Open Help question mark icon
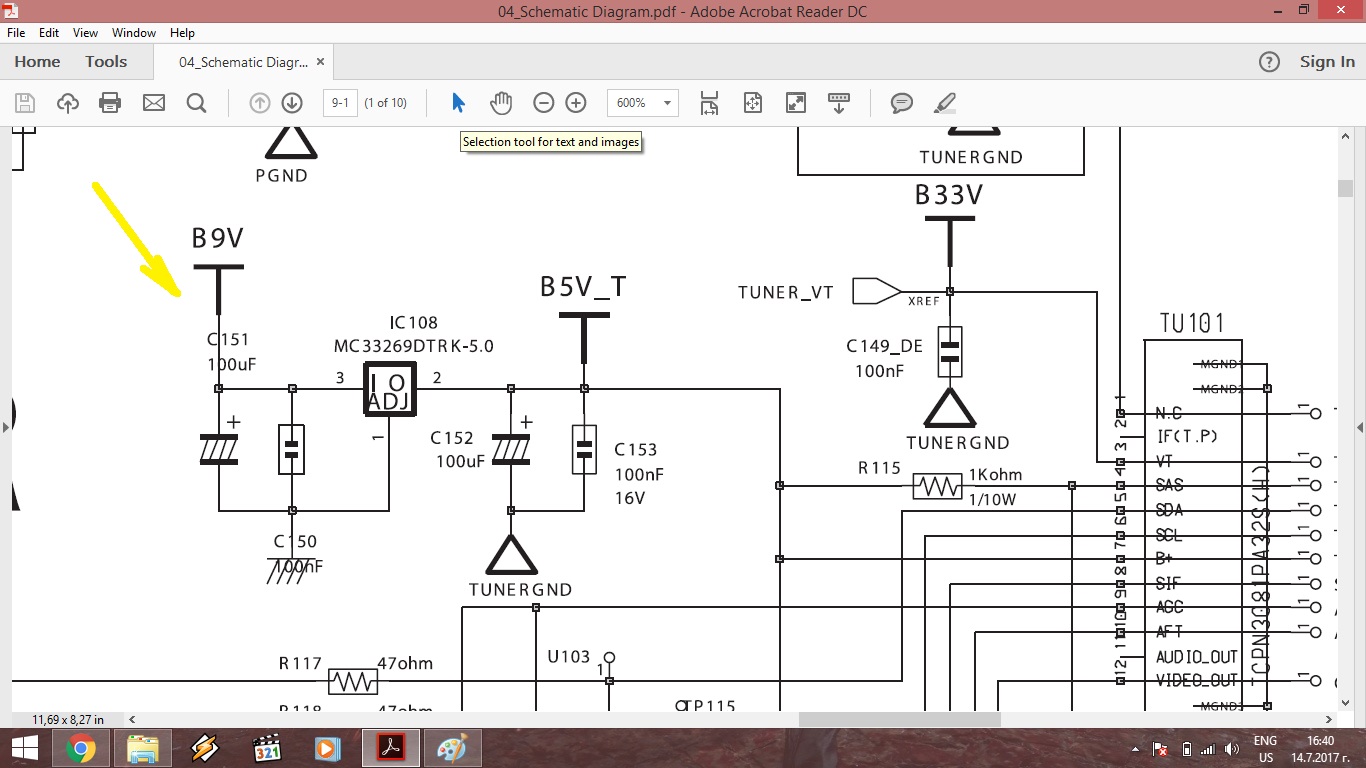Screen dimensions: 1366x768 click(1269, 62)
